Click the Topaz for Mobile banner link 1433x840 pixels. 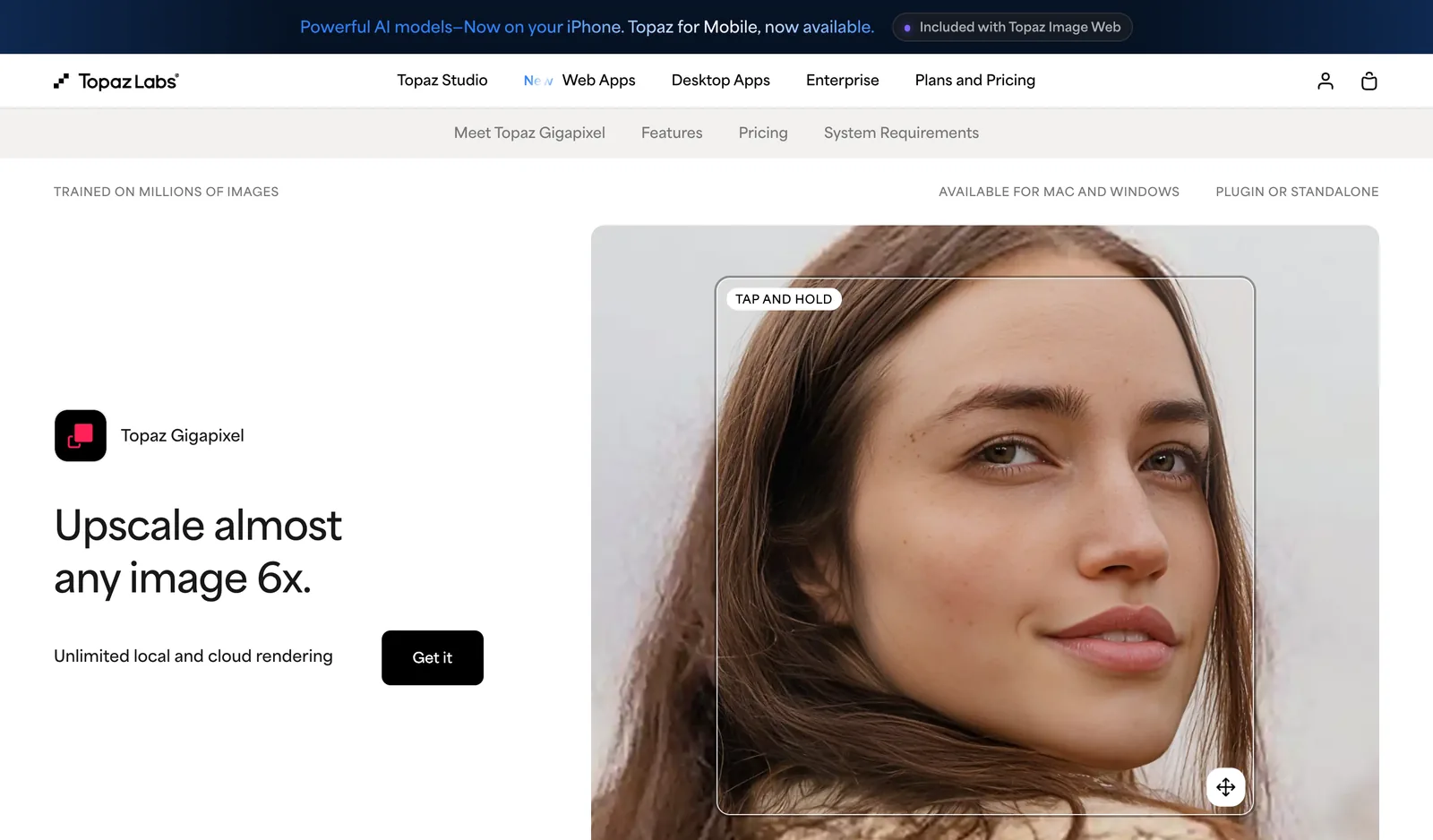tap(587, 27)
